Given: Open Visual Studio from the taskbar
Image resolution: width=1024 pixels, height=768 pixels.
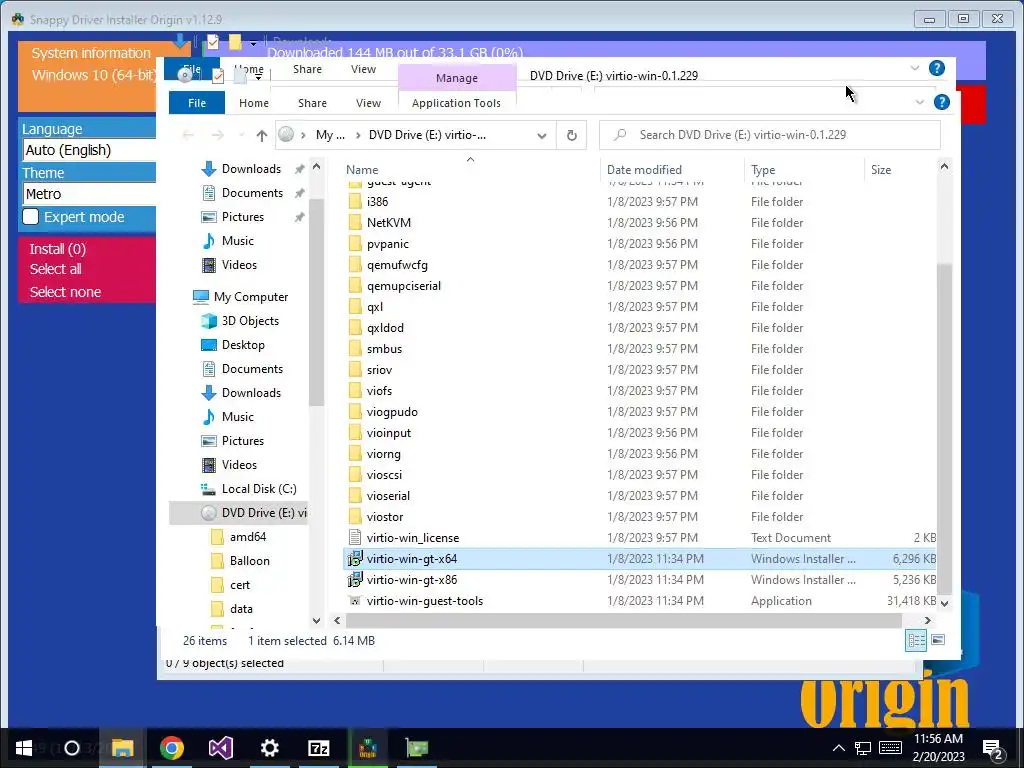Looking at the screenshot, I should [221, 748].
